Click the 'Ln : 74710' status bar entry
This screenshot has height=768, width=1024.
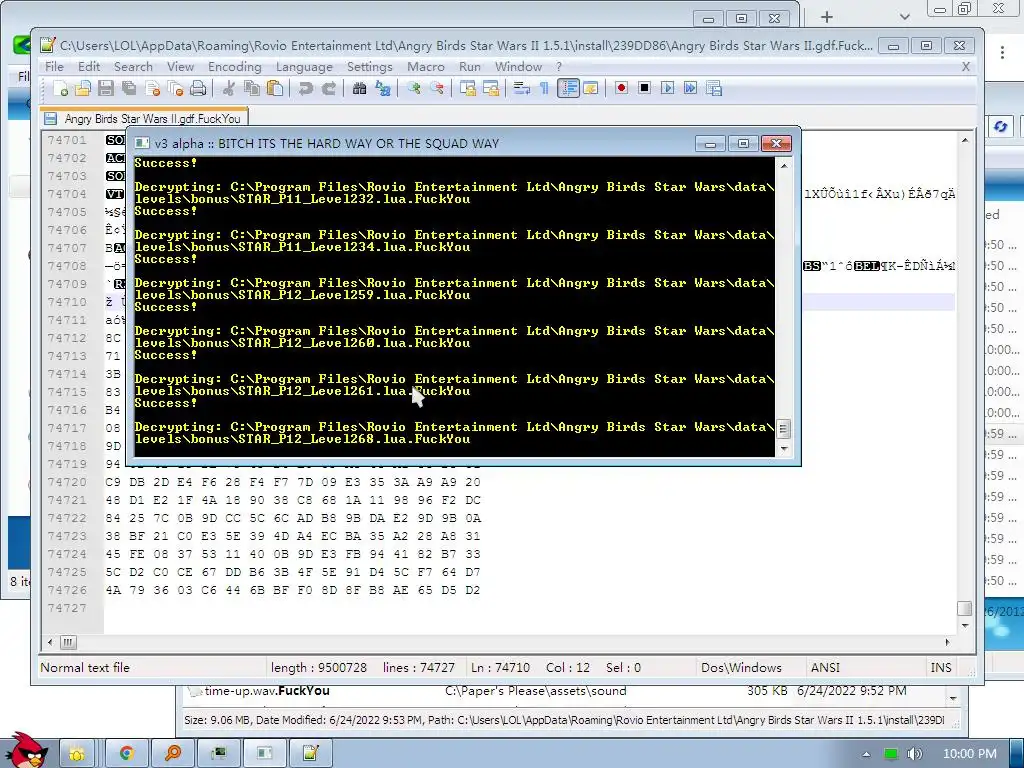500,667
